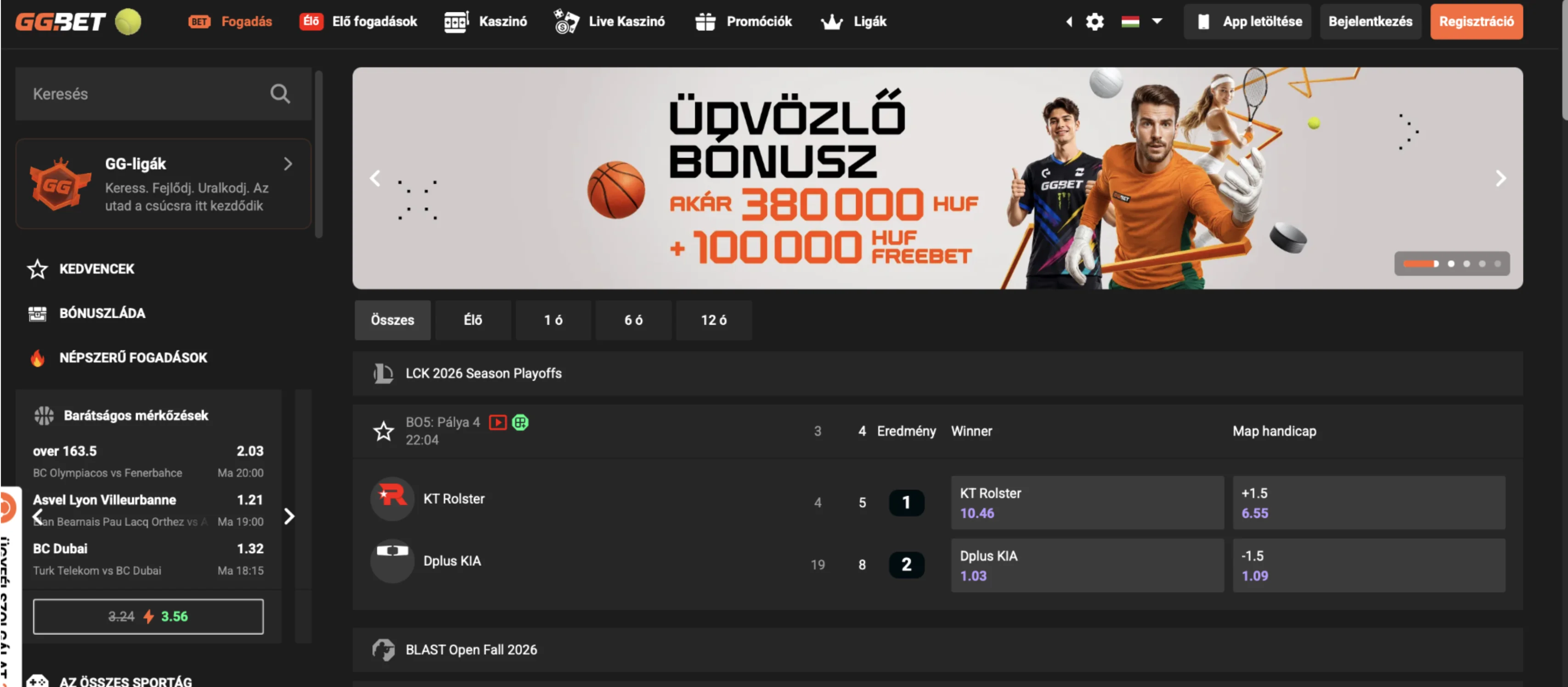Click basketball icon beside Barátságos mérkőzések

coord(44,416)
